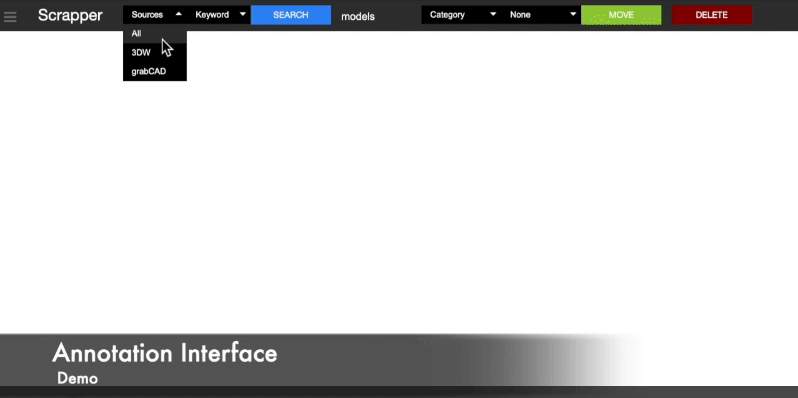Open the Keyword dropdown
The image size is (798, 398).
pos(219,15)
